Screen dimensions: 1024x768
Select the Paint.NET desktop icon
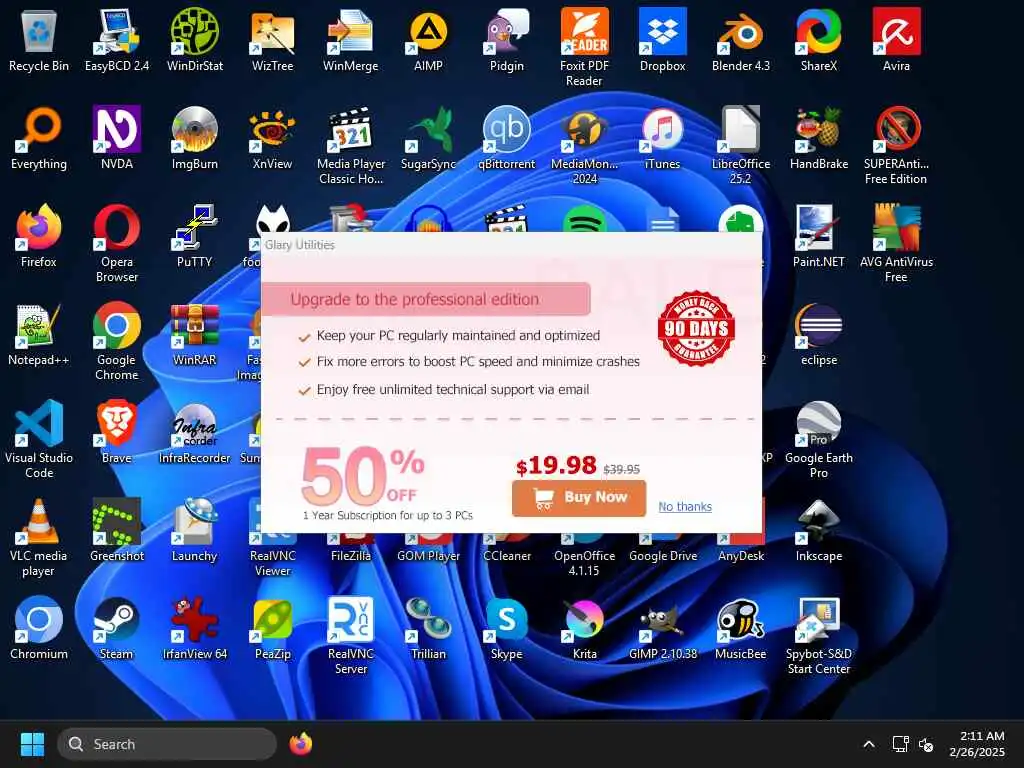click(818, 236)
